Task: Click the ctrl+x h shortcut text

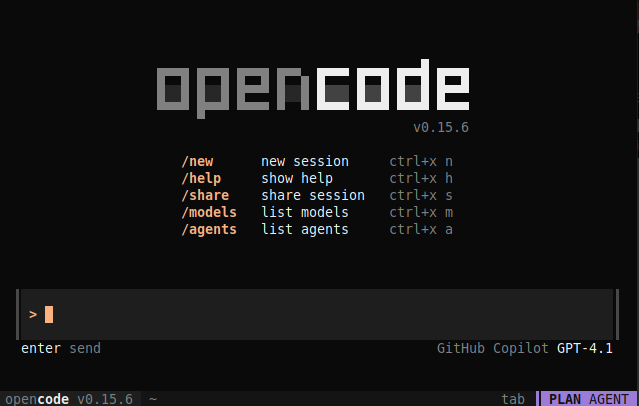Action: pyautogui.click(x=421, y=179)
